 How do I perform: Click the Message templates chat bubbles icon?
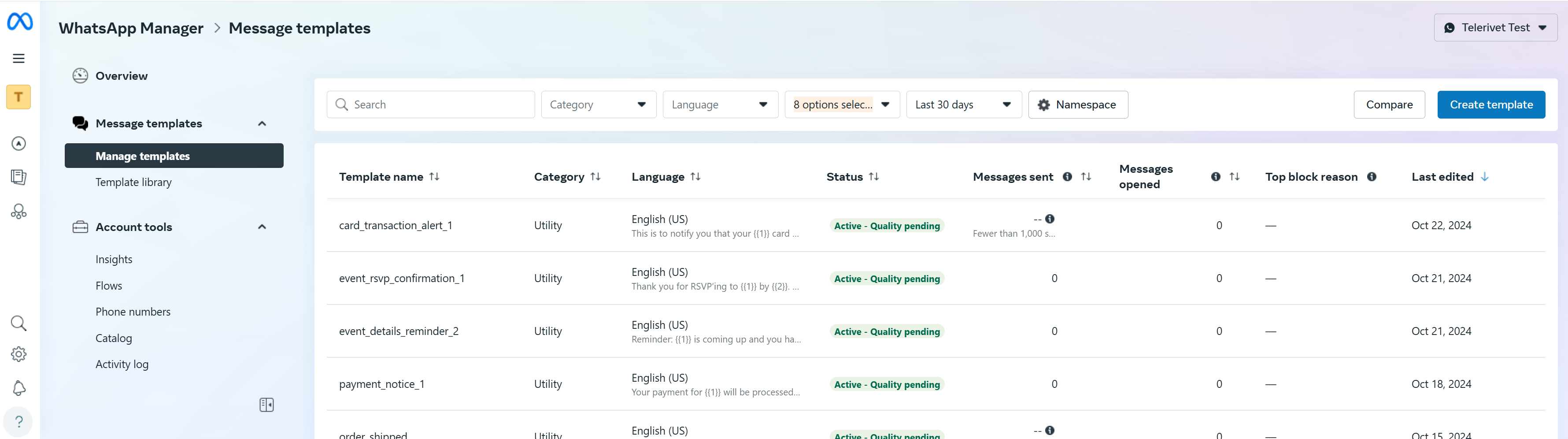(80, 123)
